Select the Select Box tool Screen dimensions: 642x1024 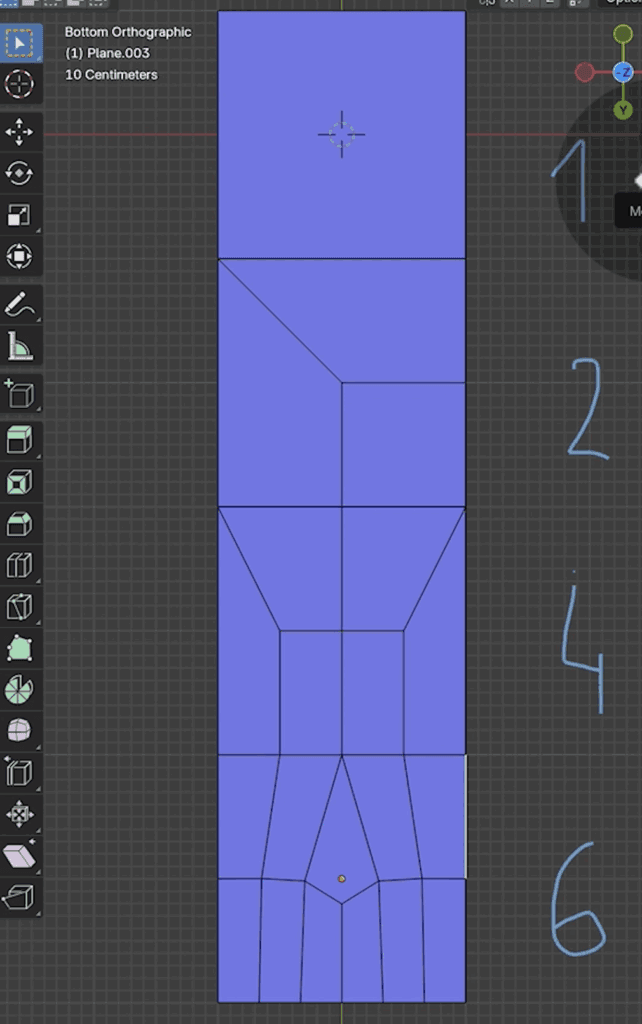pos(20,43)
